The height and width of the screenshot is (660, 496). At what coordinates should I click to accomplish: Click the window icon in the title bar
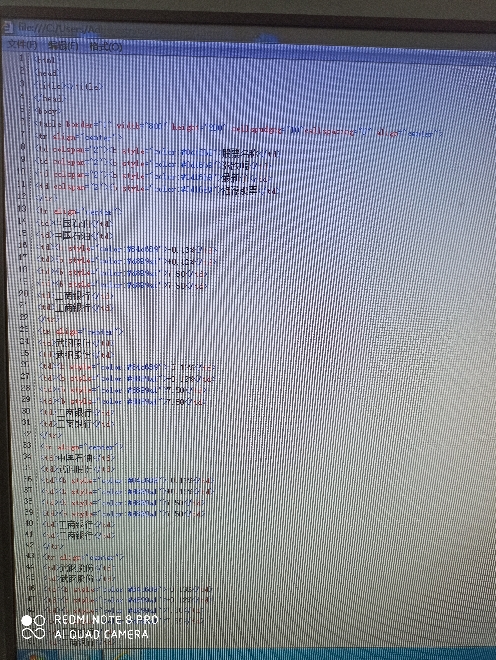point(6,27)
